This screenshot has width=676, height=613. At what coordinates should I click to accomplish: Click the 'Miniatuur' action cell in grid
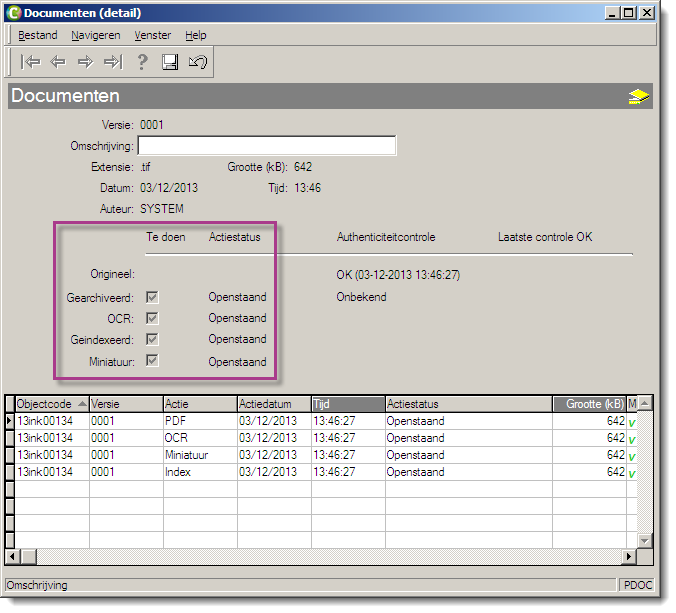[x=200, y=455]
